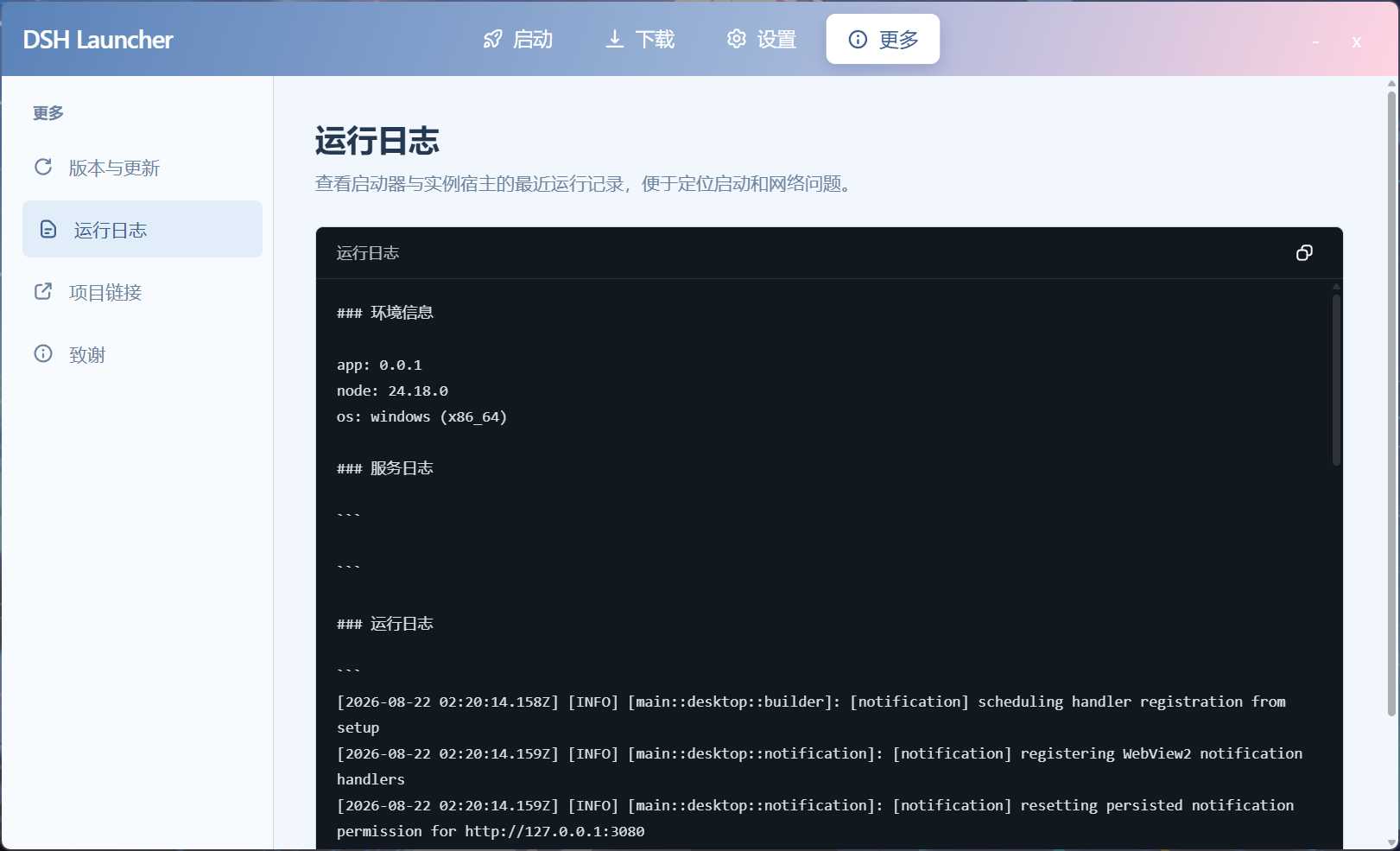Screen dimensions: 1400x851
Task: Click the 'node: 24.18.0' log line
Action: [392, 391]
